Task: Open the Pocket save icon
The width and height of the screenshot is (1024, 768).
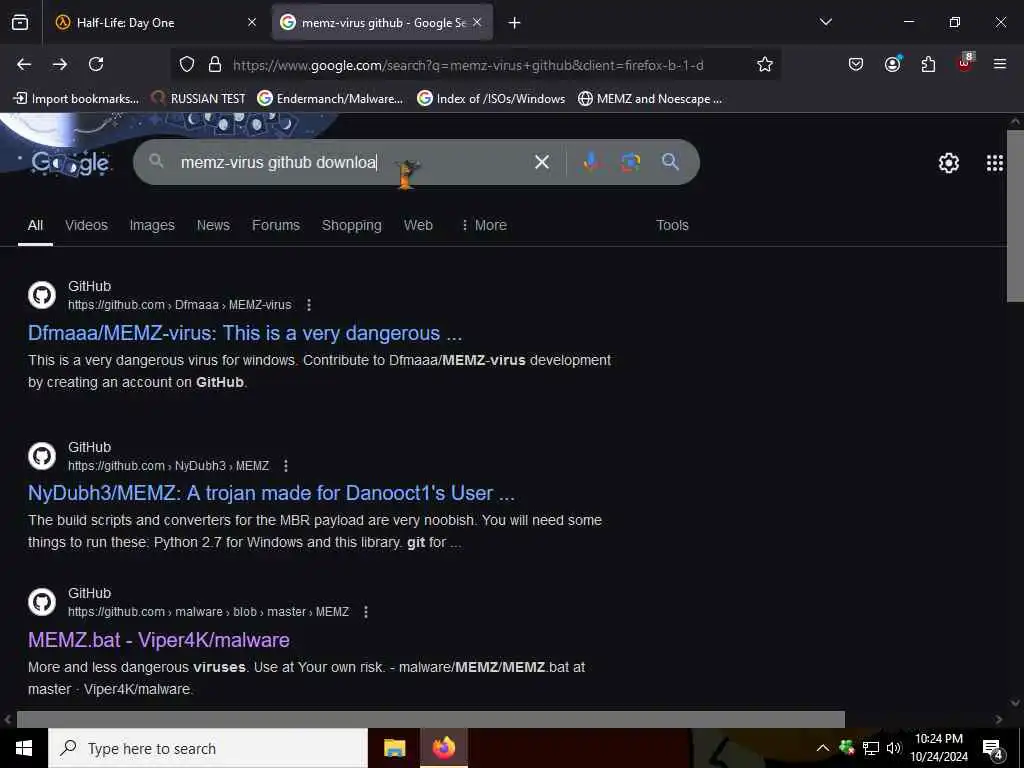Action: tap(856, 64)
